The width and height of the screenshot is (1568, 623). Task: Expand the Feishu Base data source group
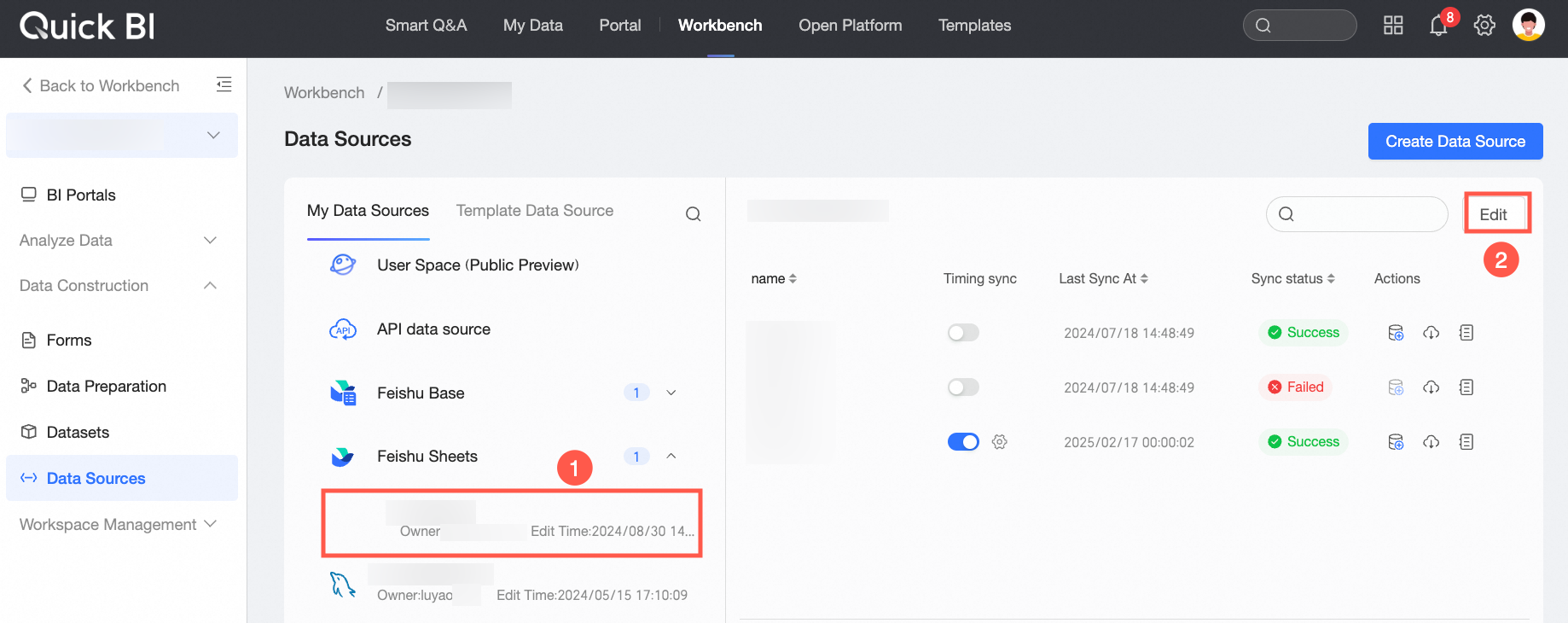tap(671, 393)
